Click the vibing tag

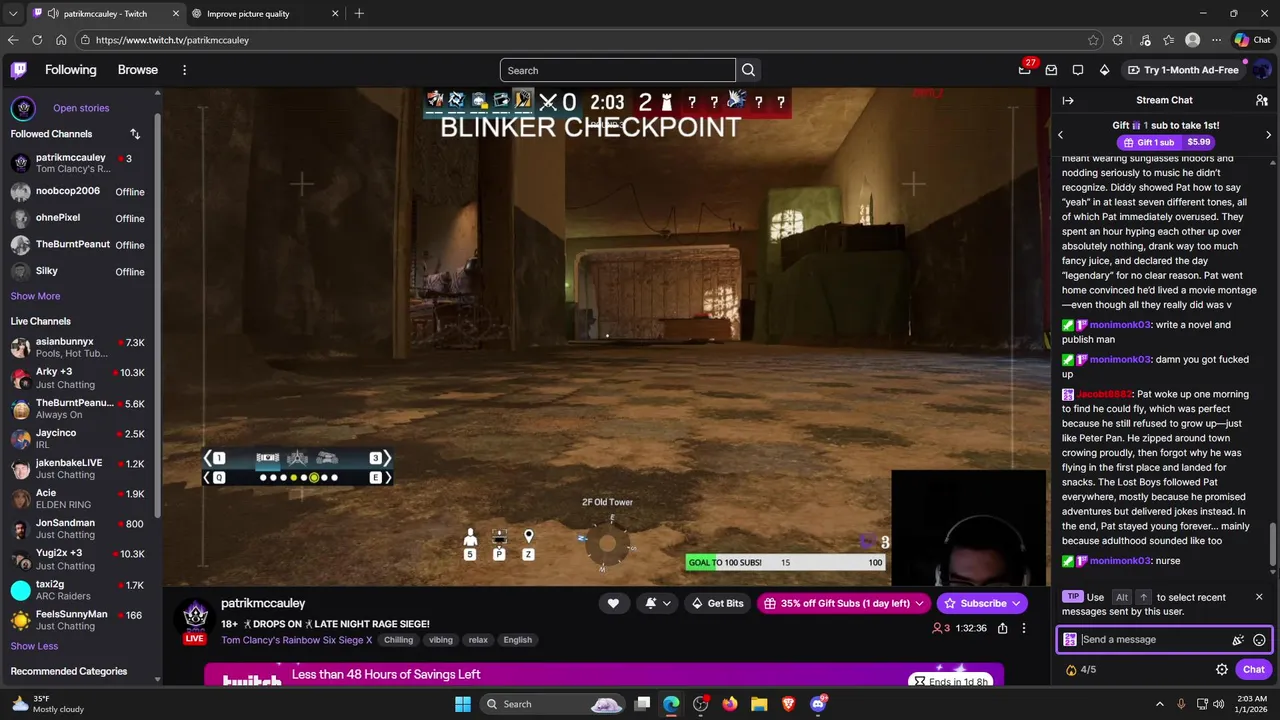click(x=441, y=640)
